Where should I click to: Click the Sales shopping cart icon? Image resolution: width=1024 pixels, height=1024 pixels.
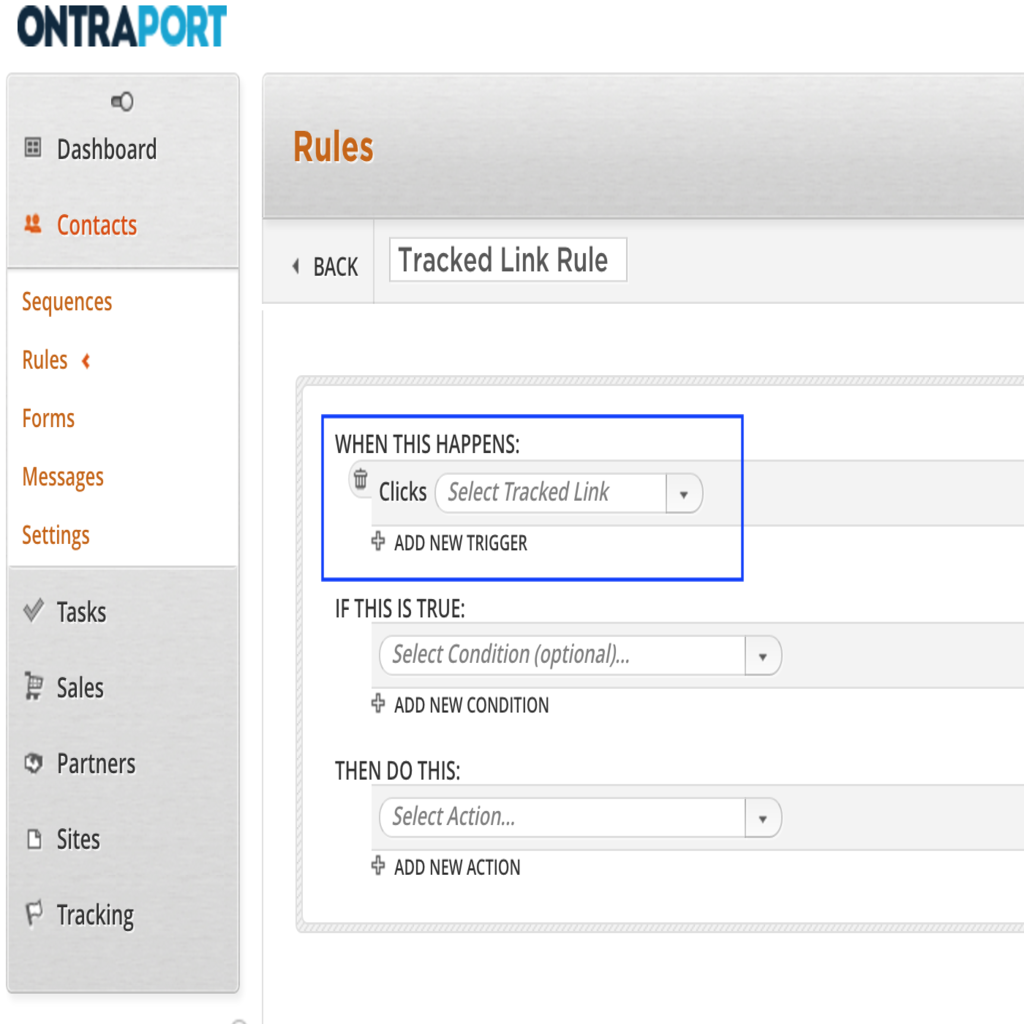33,687
